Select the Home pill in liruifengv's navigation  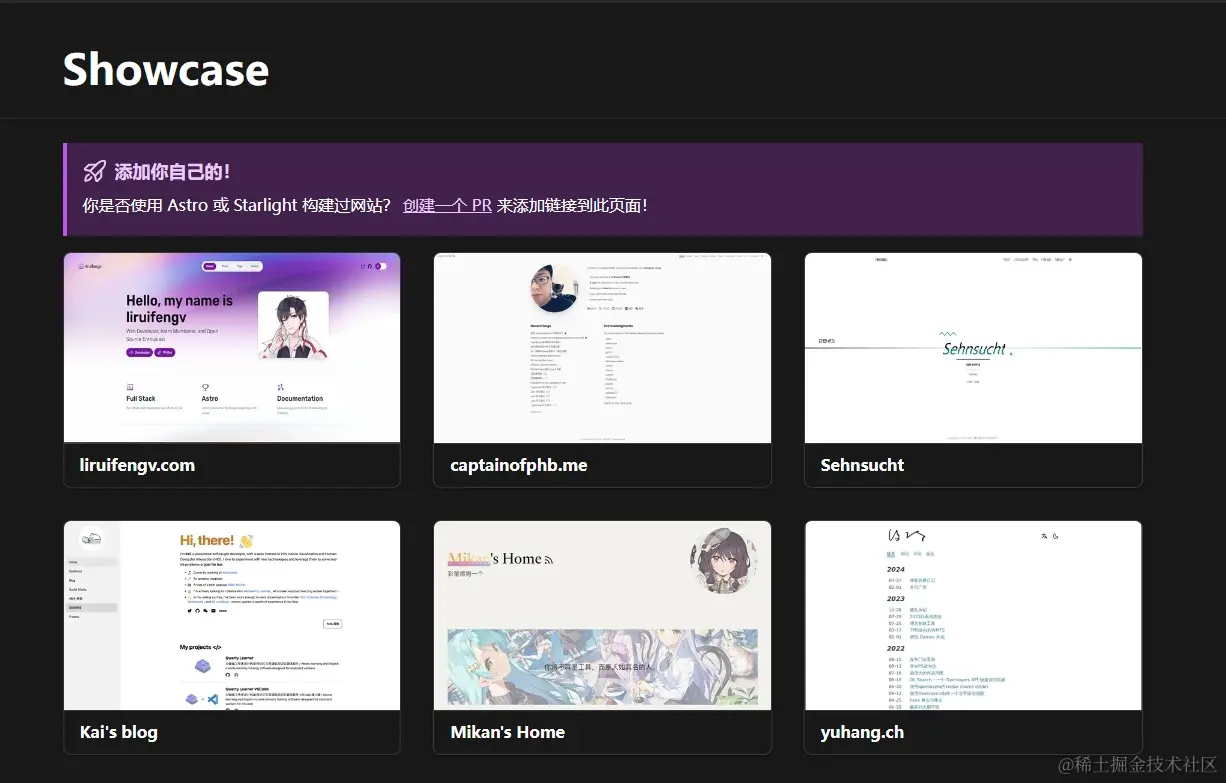tap(210, 266)
